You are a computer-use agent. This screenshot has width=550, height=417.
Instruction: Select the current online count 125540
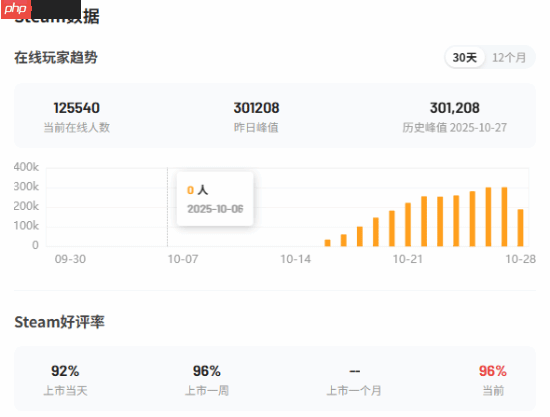click(76, 108)
